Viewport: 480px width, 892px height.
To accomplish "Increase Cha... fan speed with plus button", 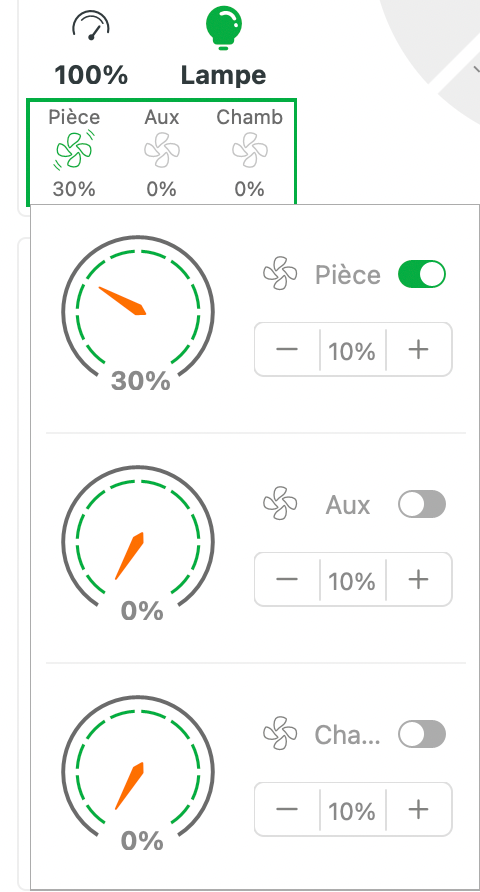I will pos(419,809).
